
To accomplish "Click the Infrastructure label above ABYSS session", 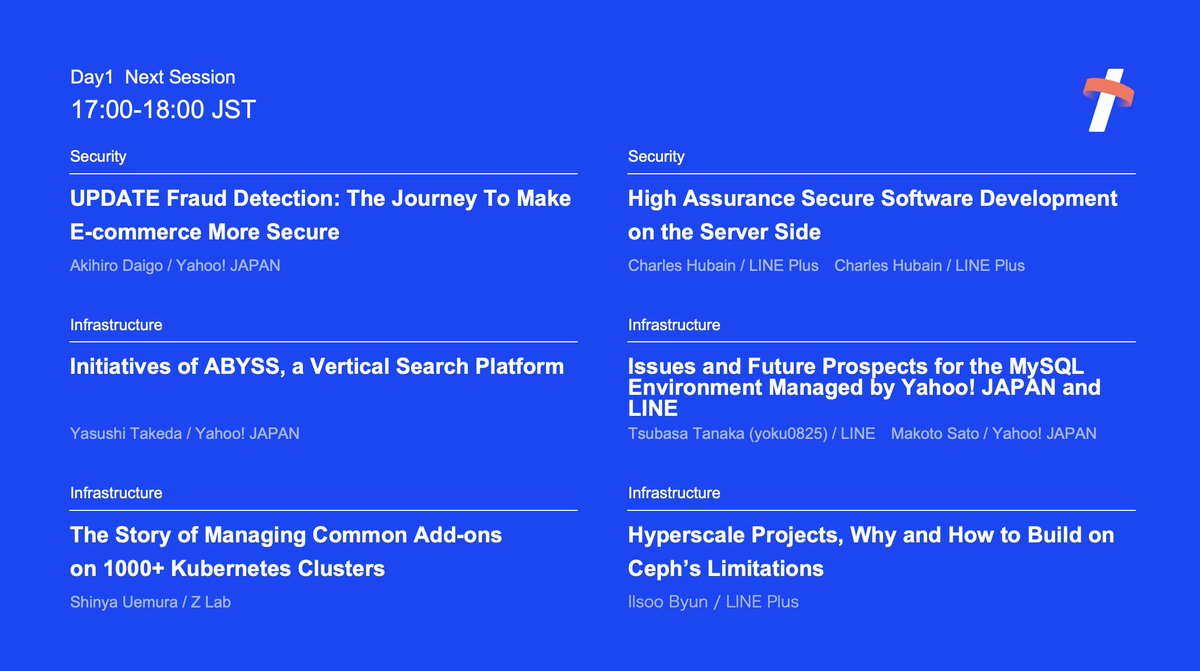I will pos(116,324).
